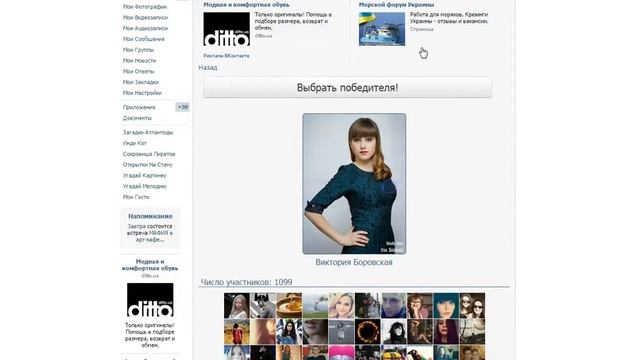Open Мои Закладки section

pyautogui.click(x=141, y=82)
